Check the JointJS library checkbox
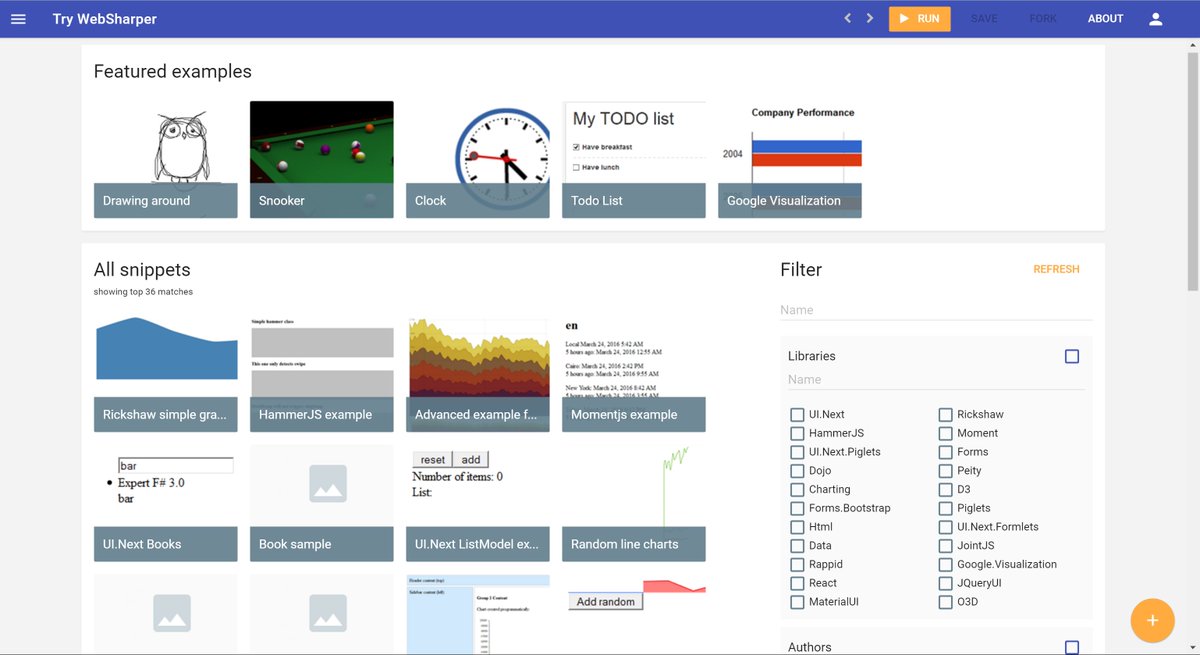 [945, 546]
